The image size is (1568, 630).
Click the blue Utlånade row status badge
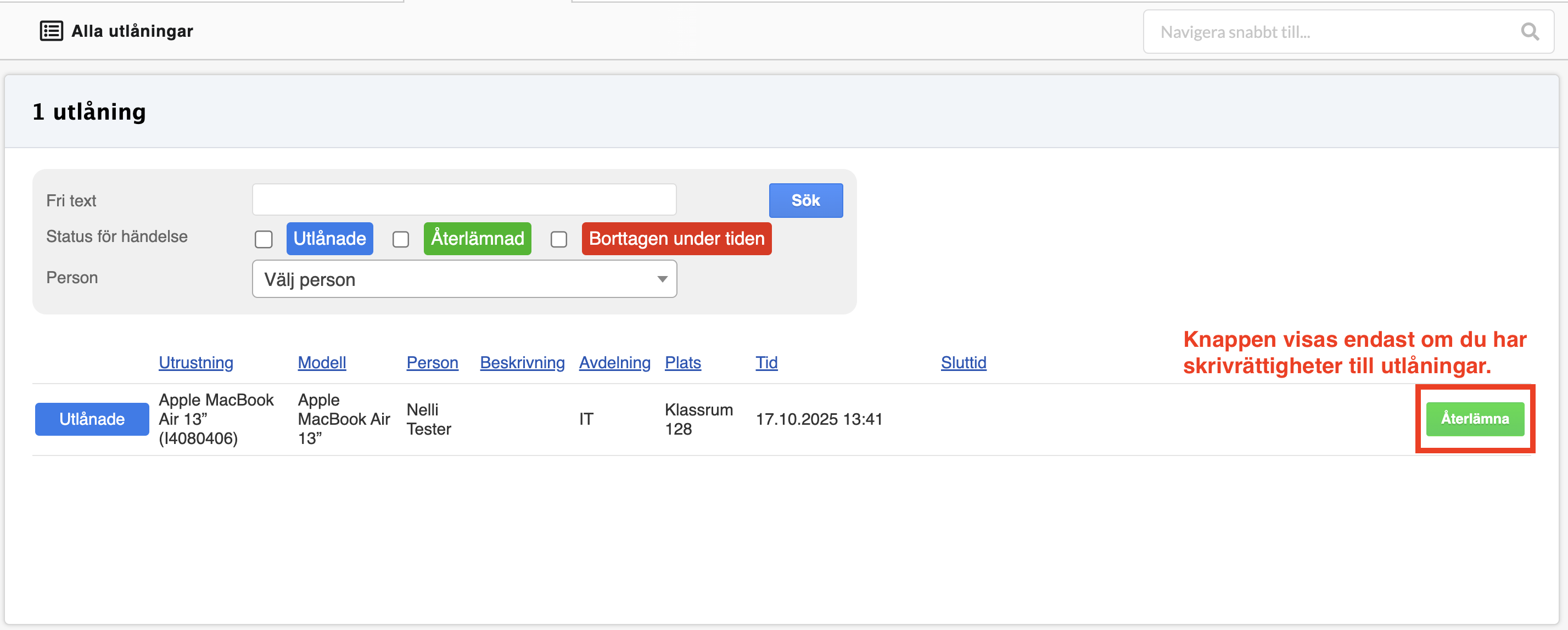[92, 419]
